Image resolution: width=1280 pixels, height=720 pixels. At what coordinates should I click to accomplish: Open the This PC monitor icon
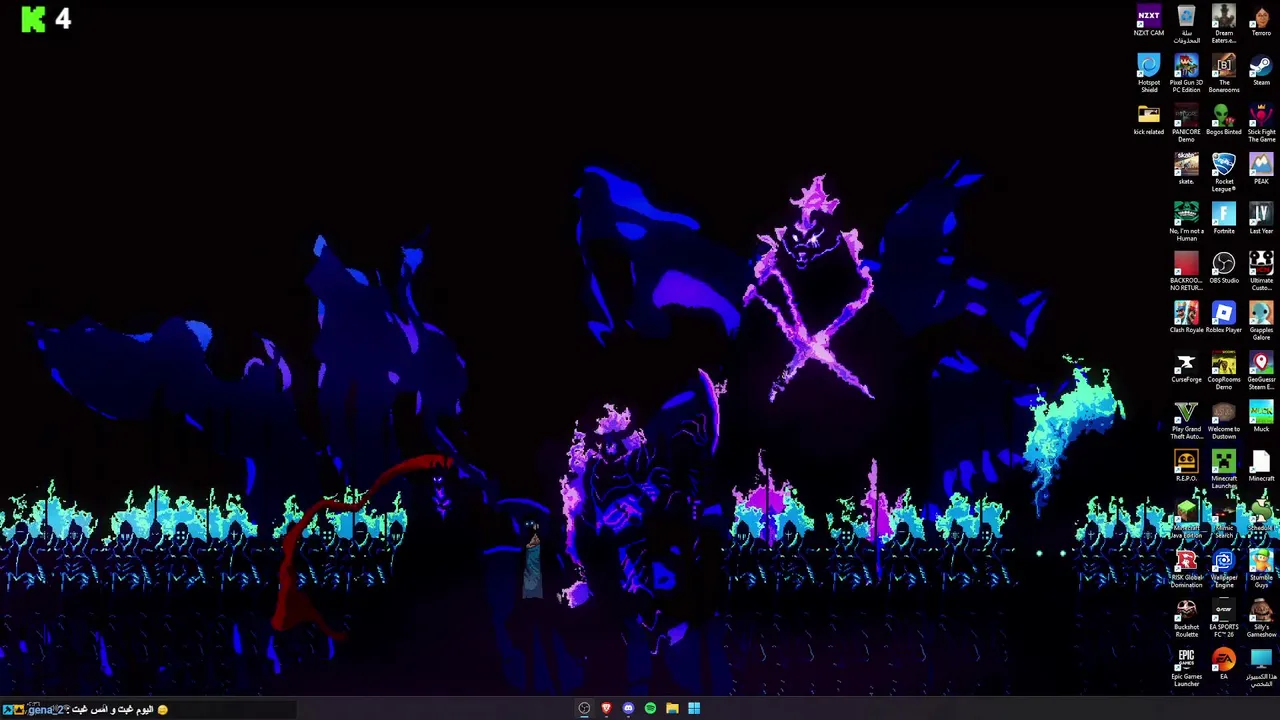[x=1261, y=668]
